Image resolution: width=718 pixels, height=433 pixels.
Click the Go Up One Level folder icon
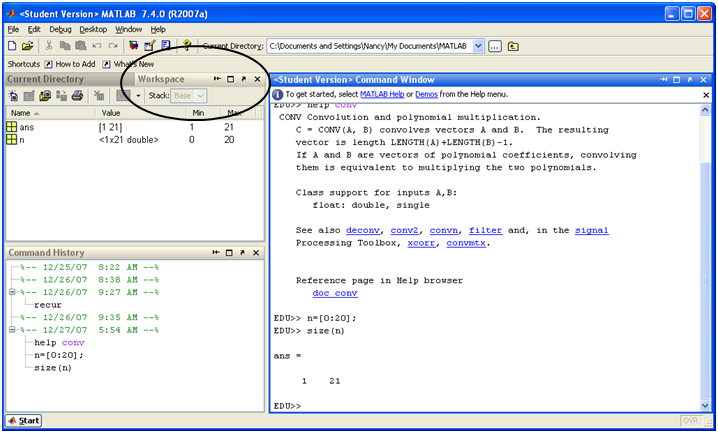[513, 46]
